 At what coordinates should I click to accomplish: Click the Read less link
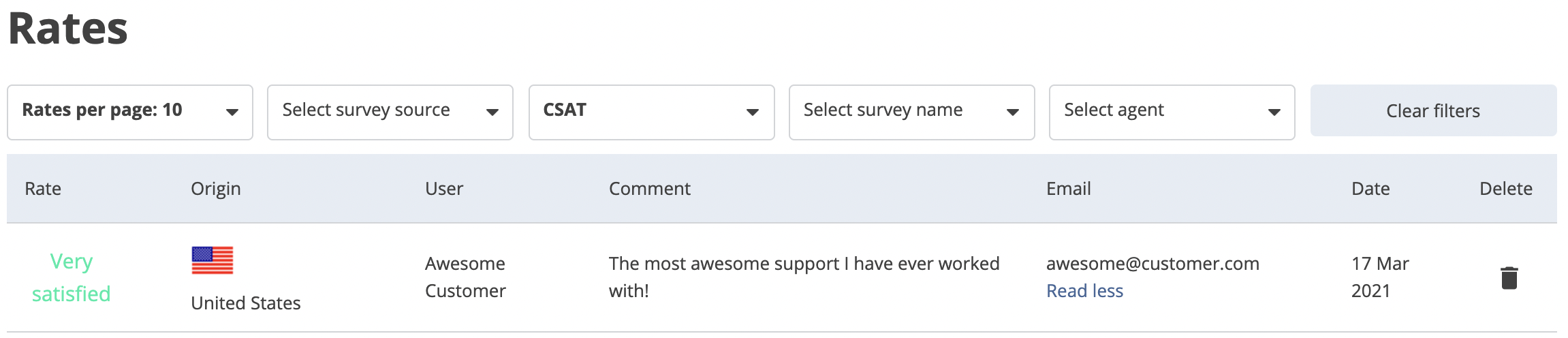pyautogui.click(x=1084, y=291)
